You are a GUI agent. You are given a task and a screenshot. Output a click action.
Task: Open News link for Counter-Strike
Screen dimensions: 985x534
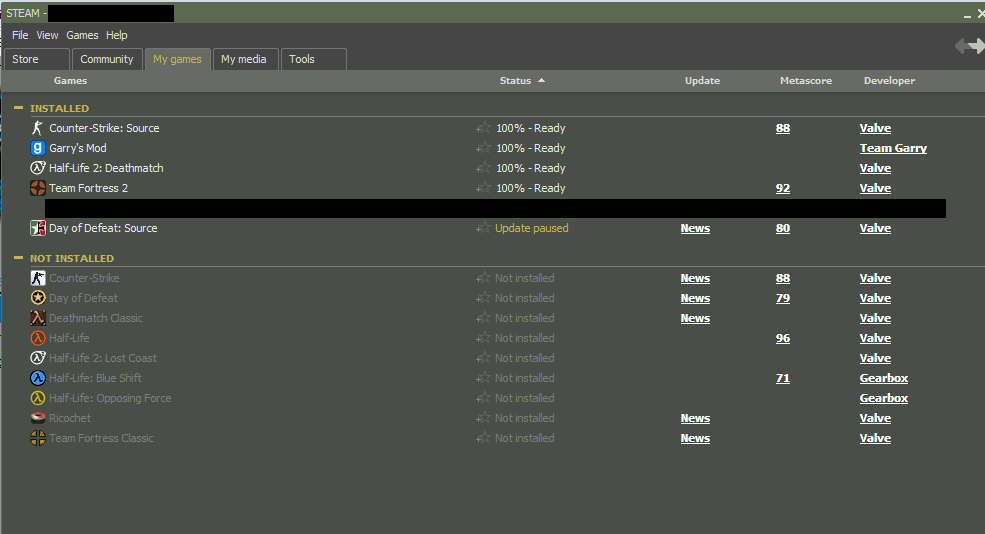point(695,278)
